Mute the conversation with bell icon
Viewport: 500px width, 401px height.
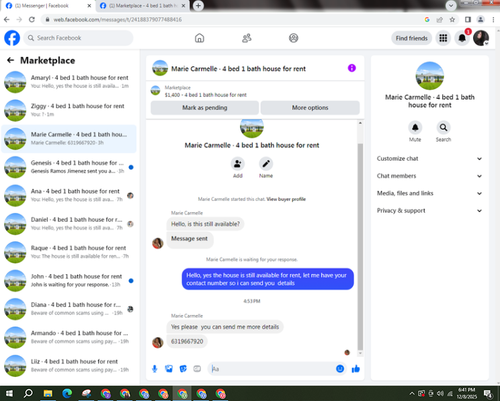[x=415, y=127]
